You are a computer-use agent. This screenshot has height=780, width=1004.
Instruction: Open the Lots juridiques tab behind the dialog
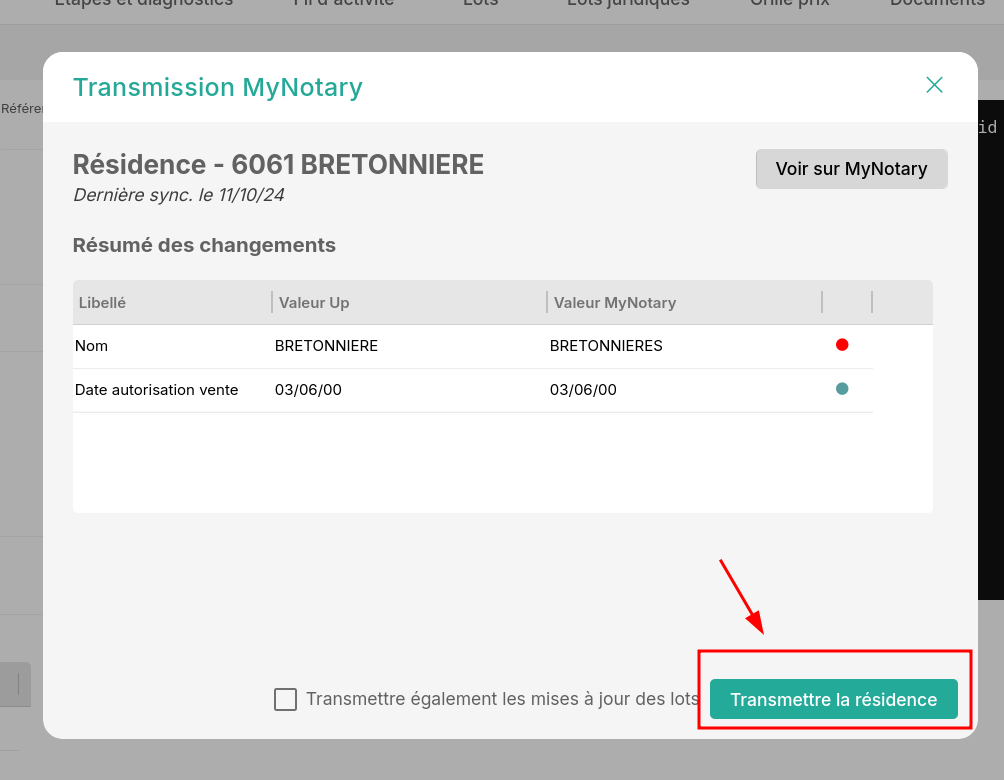(628, 3)
